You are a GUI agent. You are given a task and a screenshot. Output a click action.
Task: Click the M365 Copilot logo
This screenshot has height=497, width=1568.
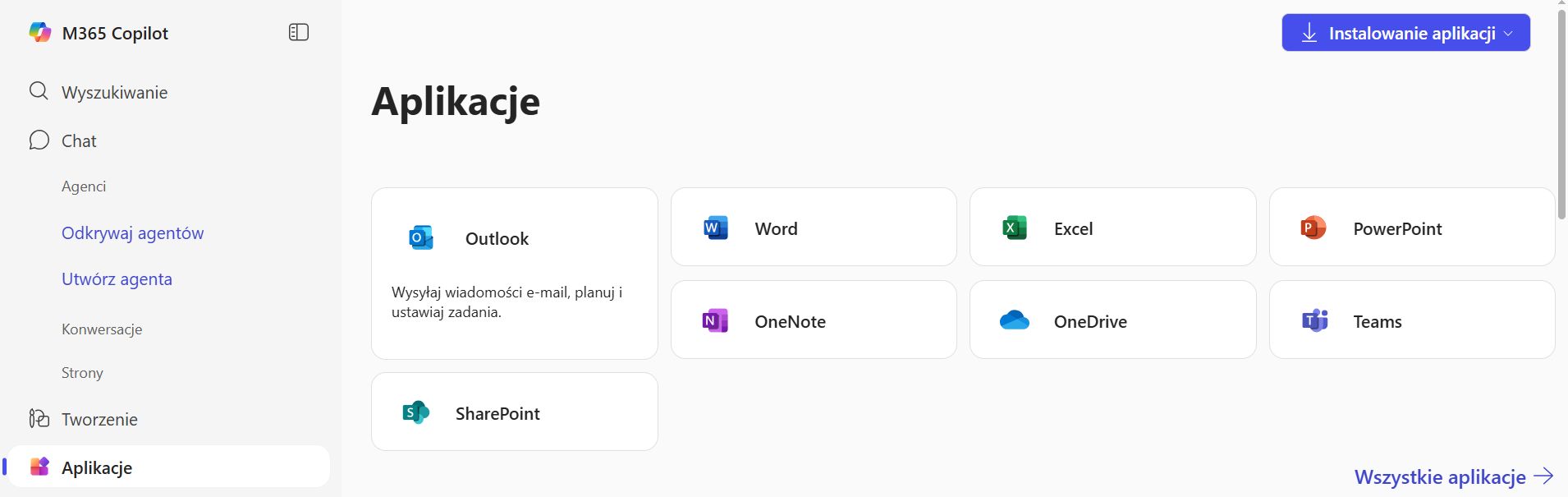(x=40, y=33)
